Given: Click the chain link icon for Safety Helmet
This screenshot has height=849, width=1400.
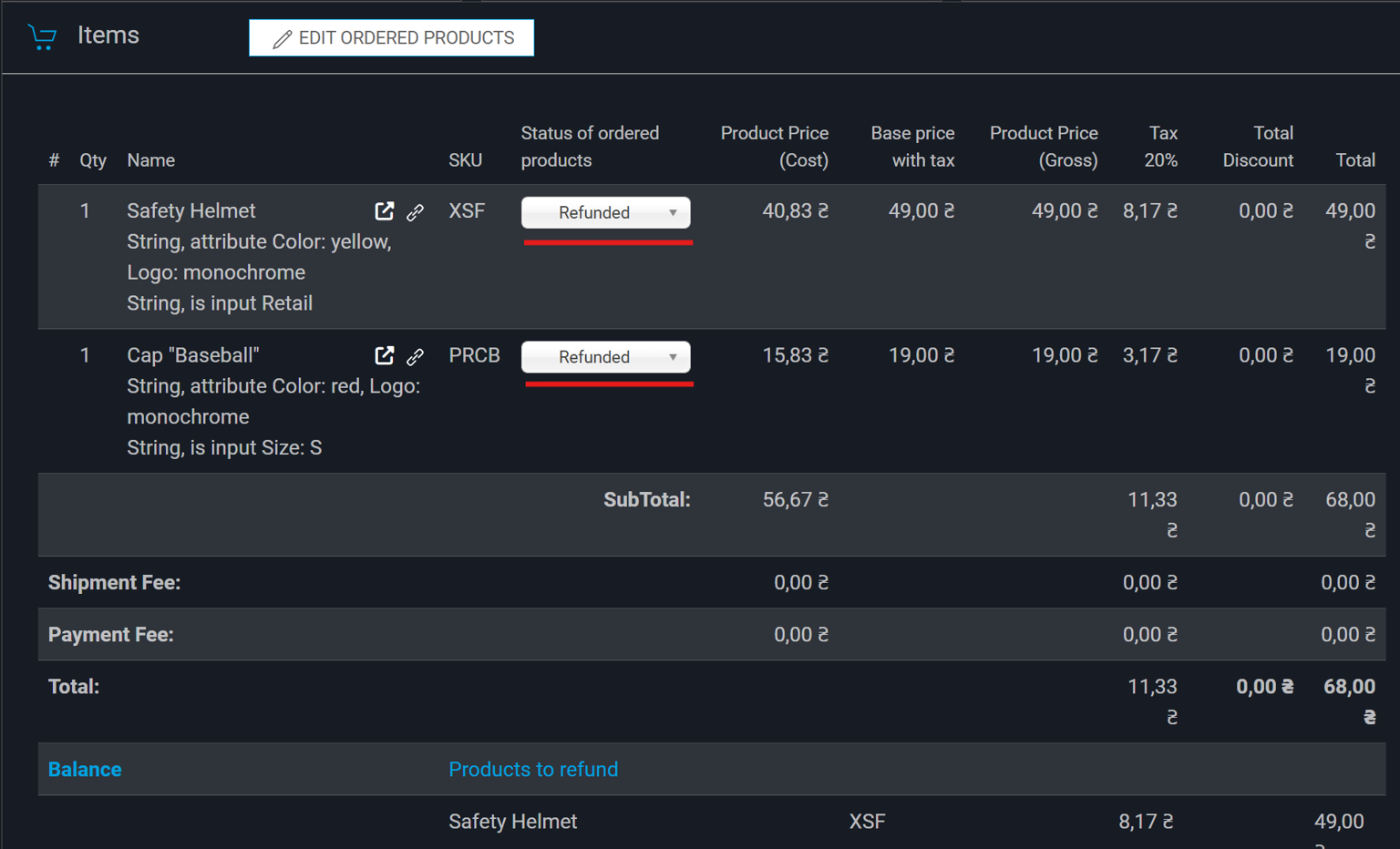Looking at the screenshot, I should [415, 212].
